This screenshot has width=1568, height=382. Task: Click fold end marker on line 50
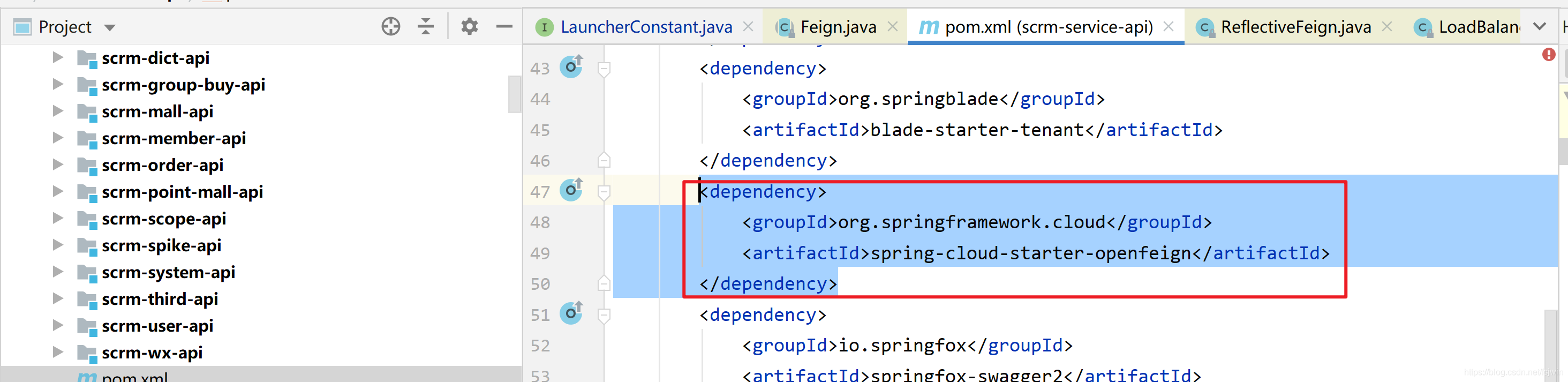[604, 283]
